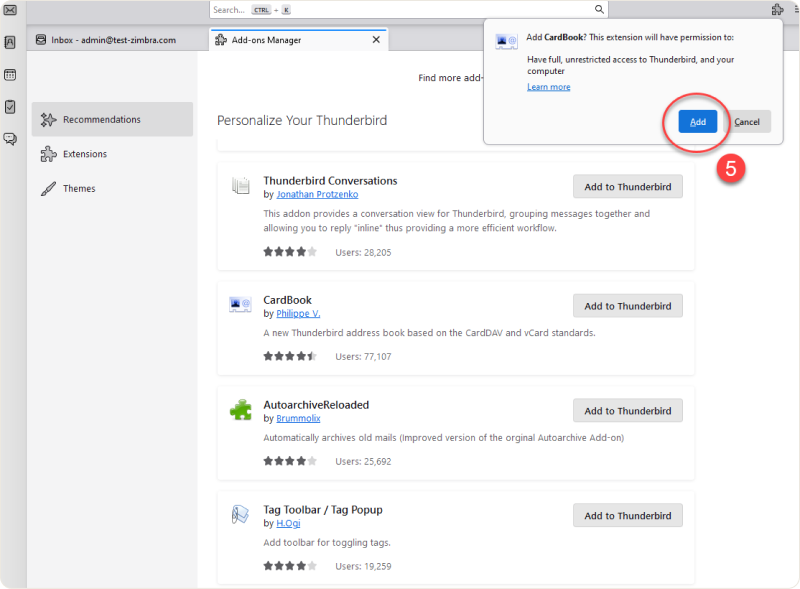
Task: Click the CardBook star rating
Action: tap(290, 356)
